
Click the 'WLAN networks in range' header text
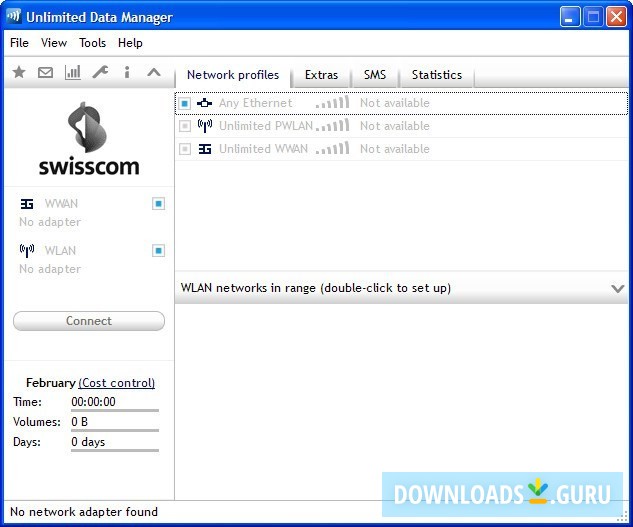point(316,288)
